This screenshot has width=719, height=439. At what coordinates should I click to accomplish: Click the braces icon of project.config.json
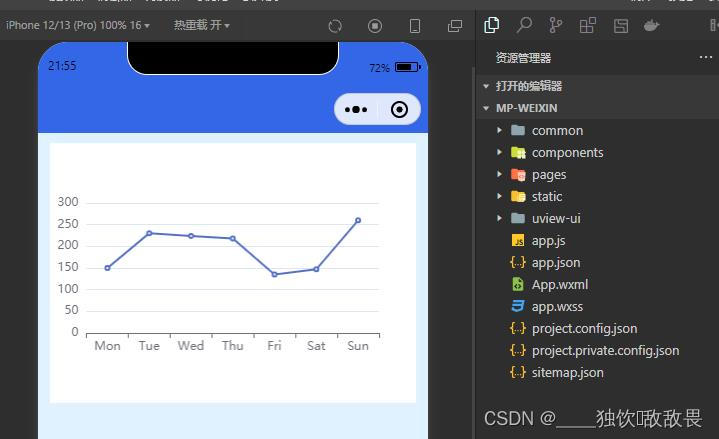[518, 328]
